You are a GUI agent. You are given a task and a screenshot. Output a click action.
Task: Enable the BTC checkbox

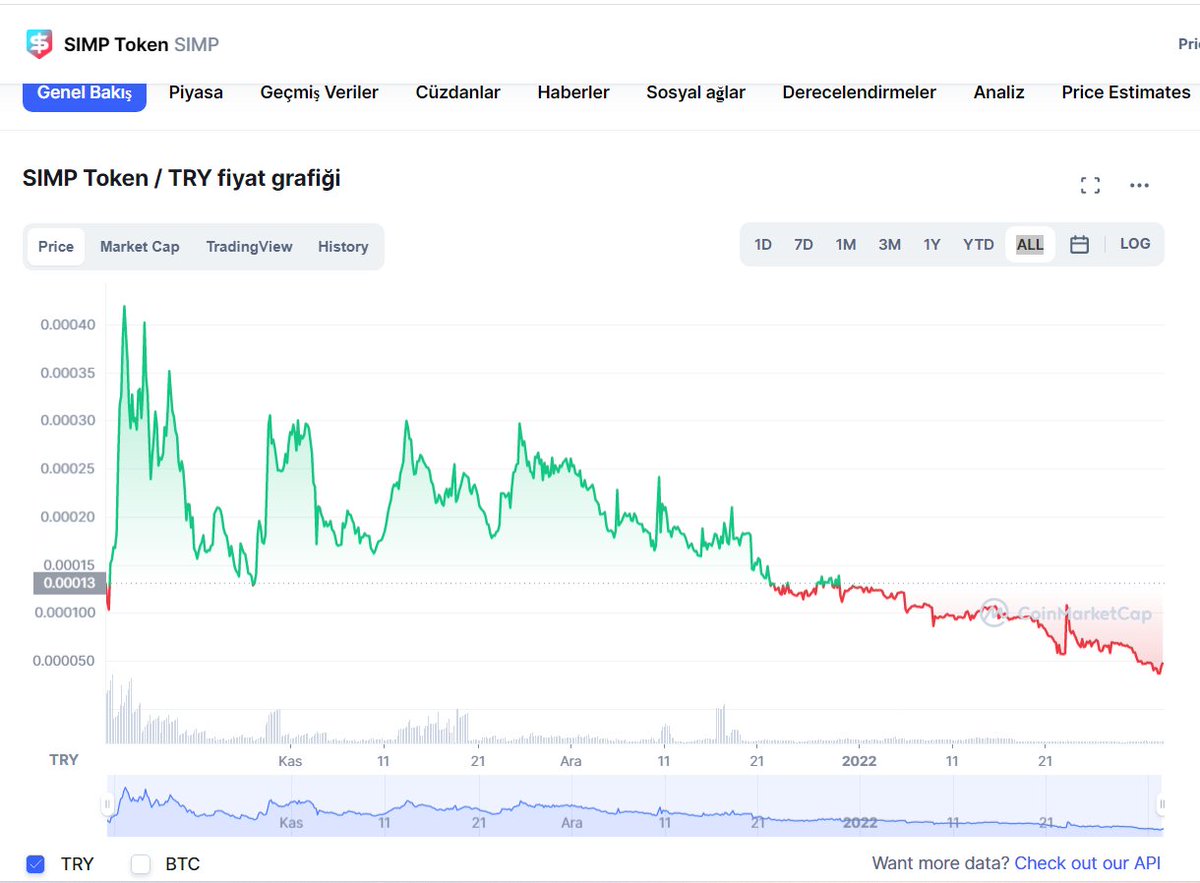pos(140,864)
